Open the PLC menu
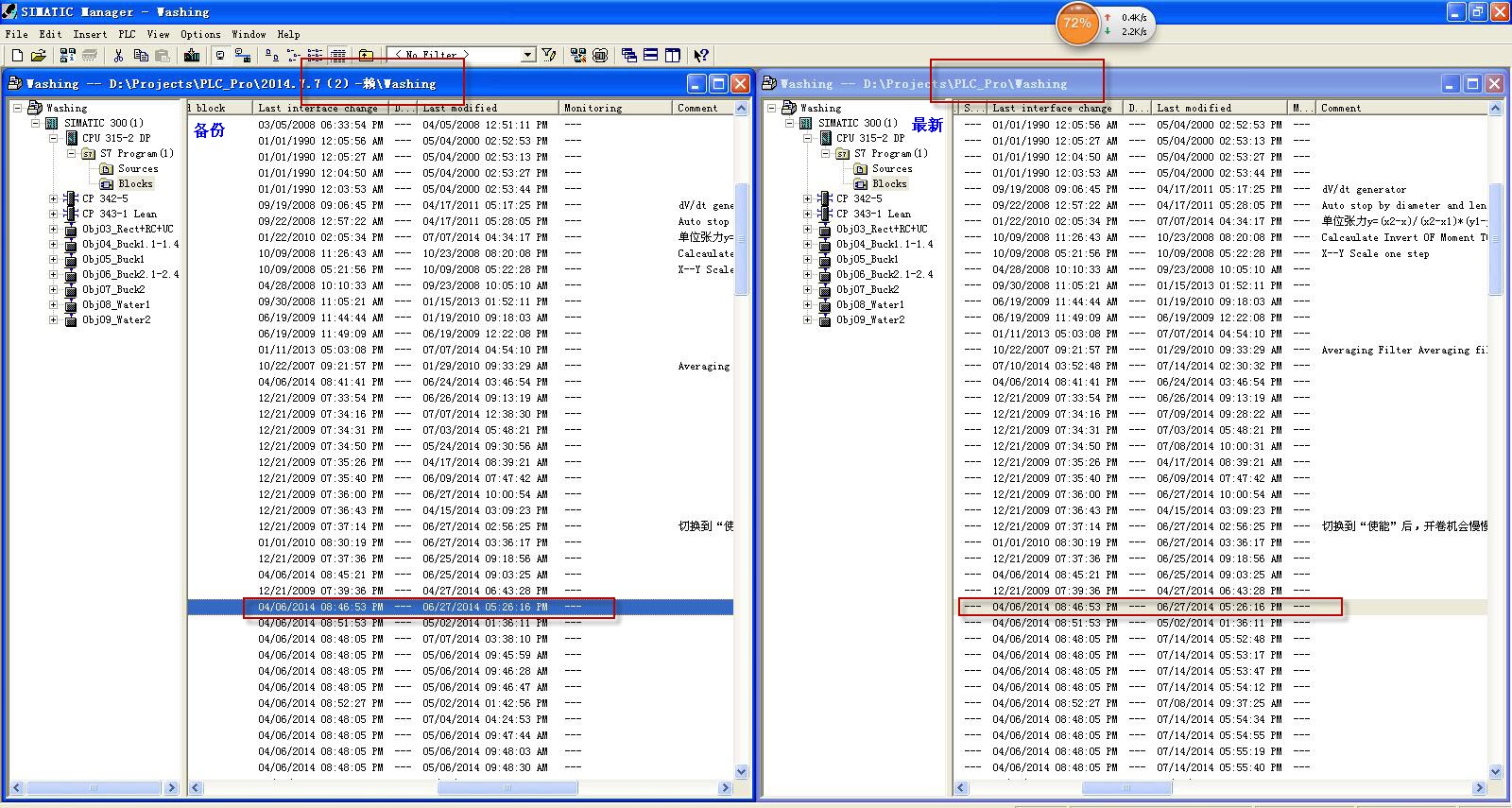 click(x=127, y=34)
